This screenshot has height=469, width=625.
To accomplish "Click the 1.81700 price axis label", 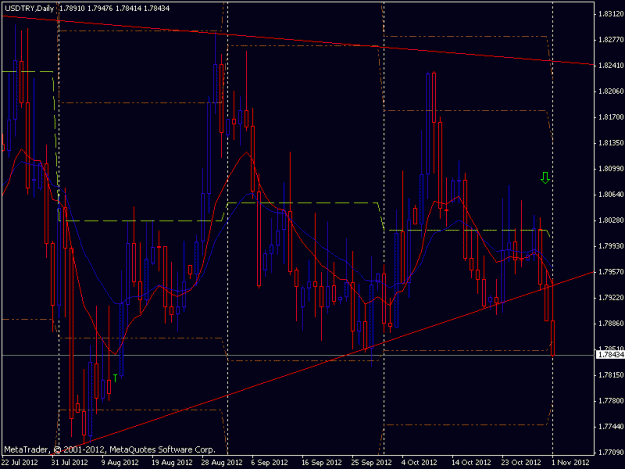I will point(611,117).
